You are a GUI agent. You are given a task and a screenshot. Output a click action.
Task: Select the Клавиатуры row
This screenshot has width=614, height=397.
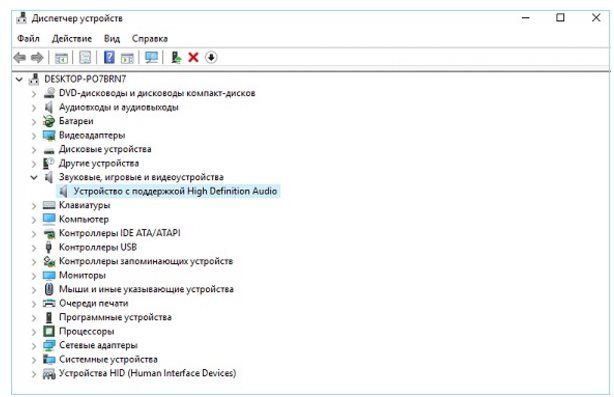pyautogui.click(x=85, y=205)
